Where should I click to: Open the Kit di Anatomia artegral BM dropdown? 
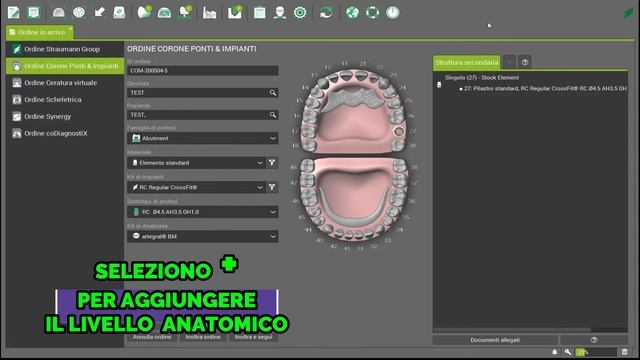[203, 236]
